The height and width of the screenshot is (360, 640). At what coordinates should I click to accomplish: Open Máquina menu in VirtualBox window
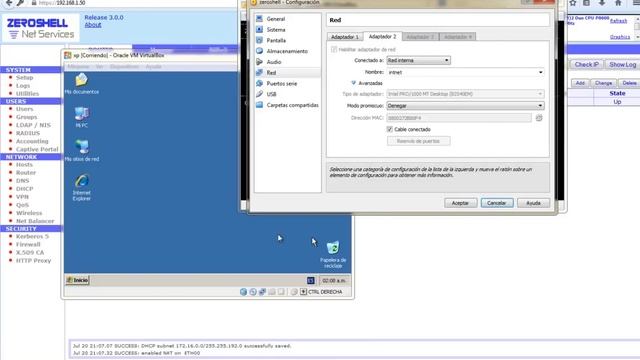[x=78, y=67]
